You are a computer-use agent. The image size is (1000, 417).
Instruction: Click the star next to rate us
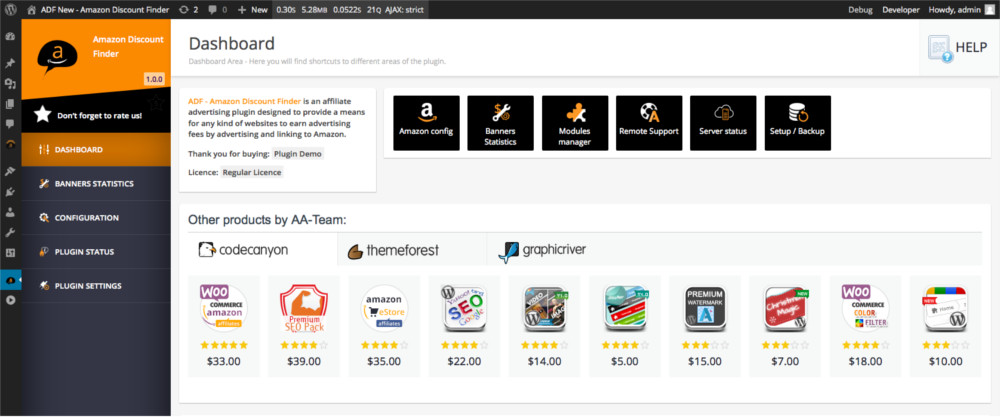pos(43,115)
